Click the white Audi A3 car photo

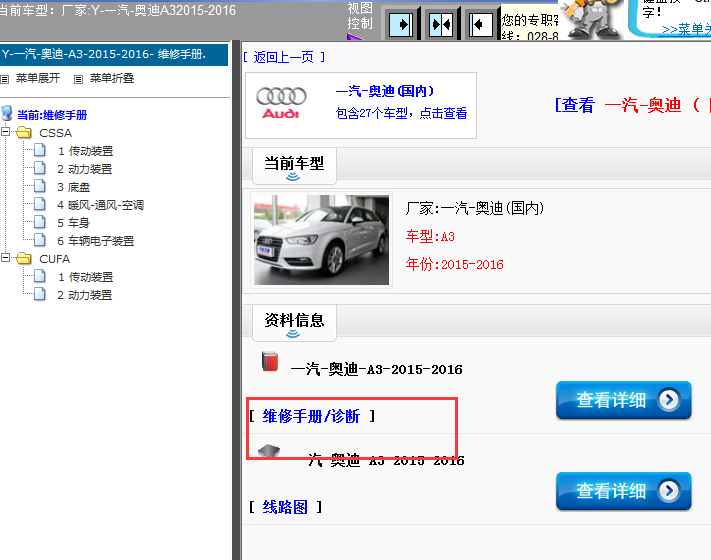[321, 240]
